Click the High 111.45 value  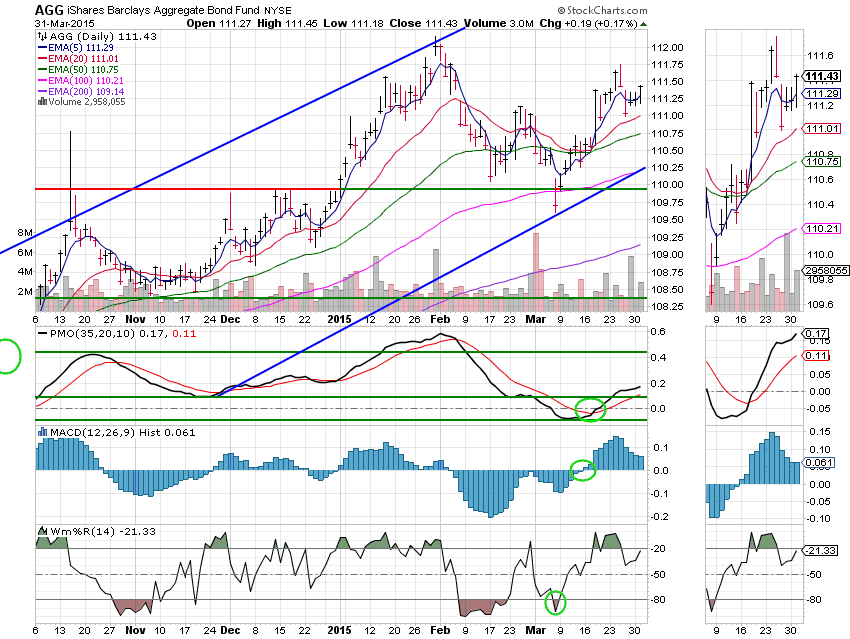pyautogui.click(x=287, y=23)
